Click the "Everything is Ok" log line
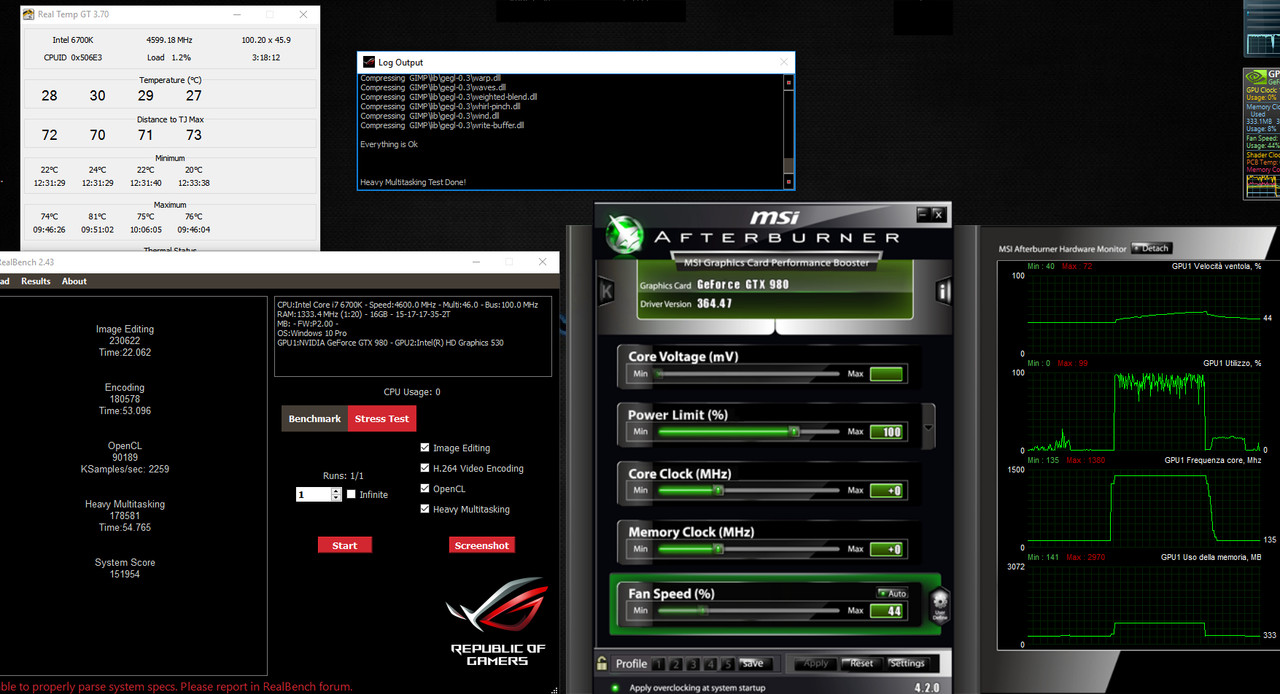 point(389,144)
